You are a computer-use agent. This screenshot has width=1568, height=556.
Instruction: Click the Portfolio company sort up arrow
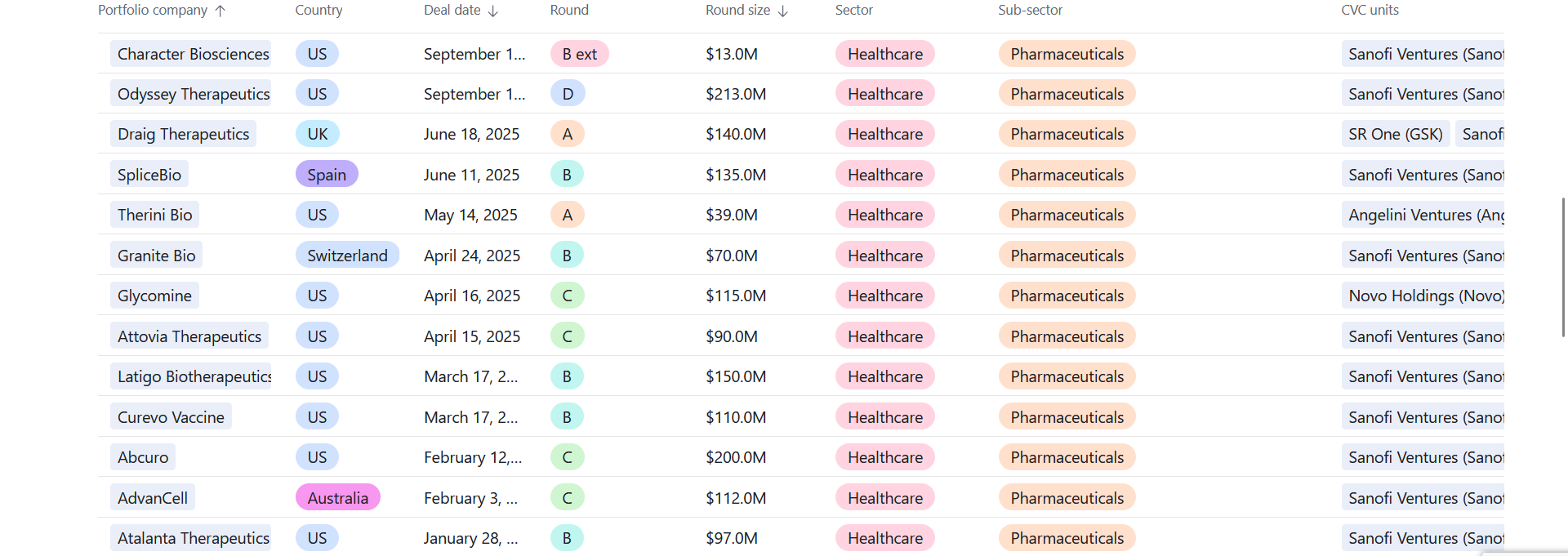pos(220,11)
